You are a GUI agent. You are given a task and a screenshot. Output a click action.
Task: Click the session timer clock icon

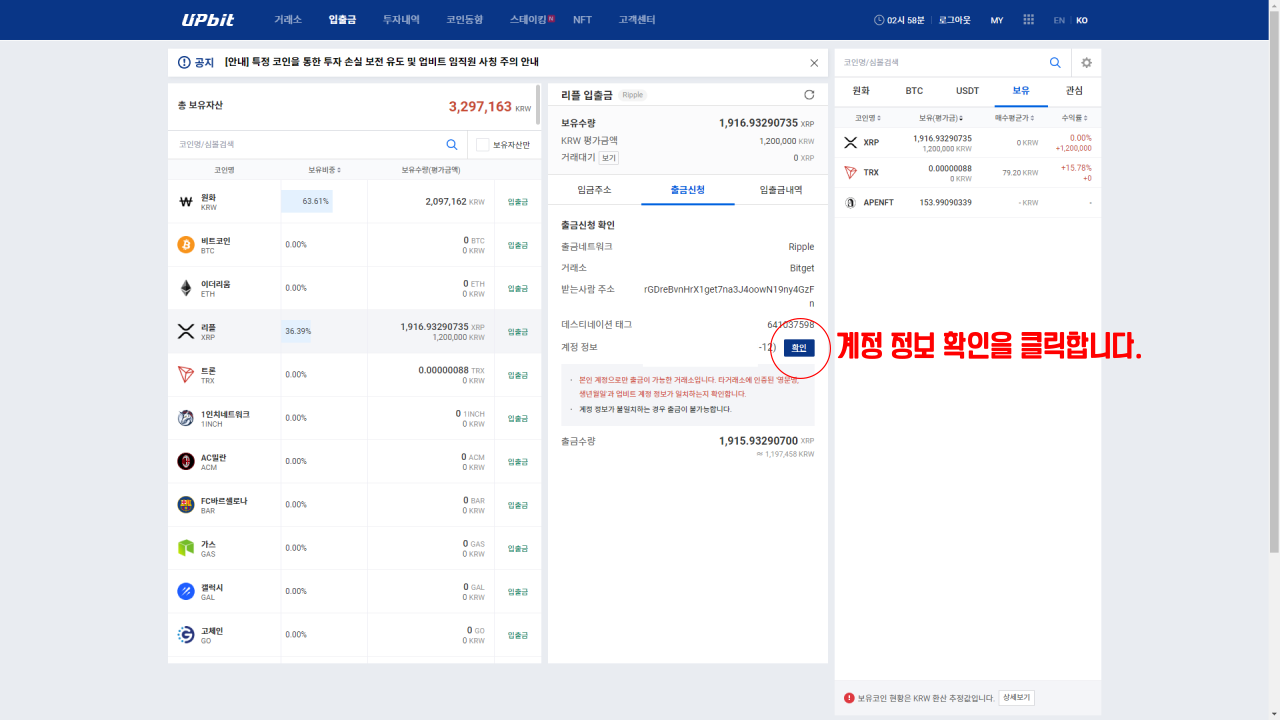(879, 20)
